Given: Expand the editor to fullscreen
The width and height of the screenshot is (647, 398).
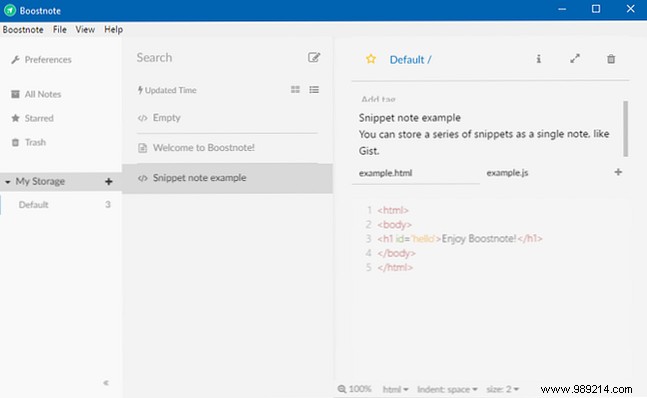Looking at the screenshot, I should coord(575,59).
